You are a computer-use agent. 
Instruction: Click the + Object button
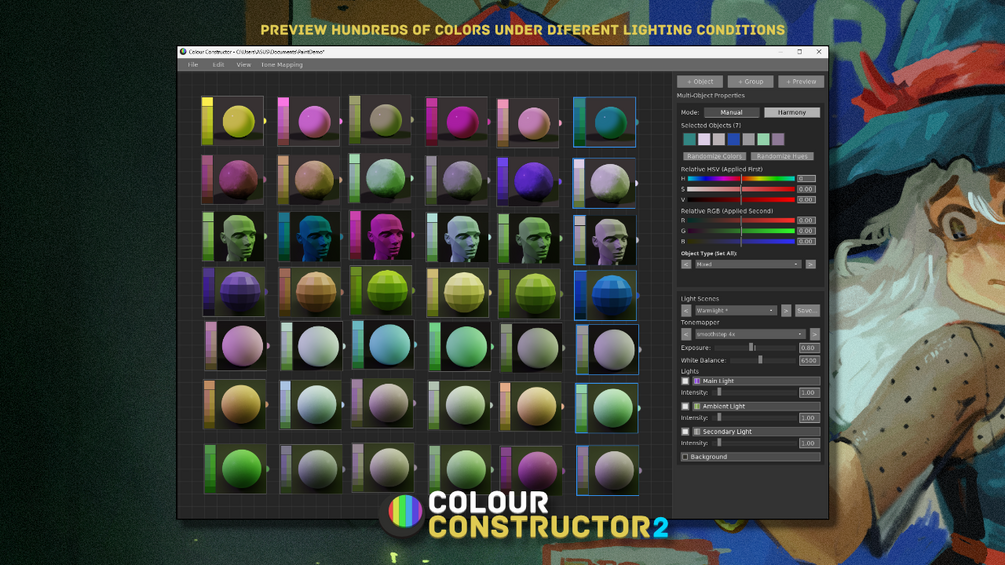700,81
